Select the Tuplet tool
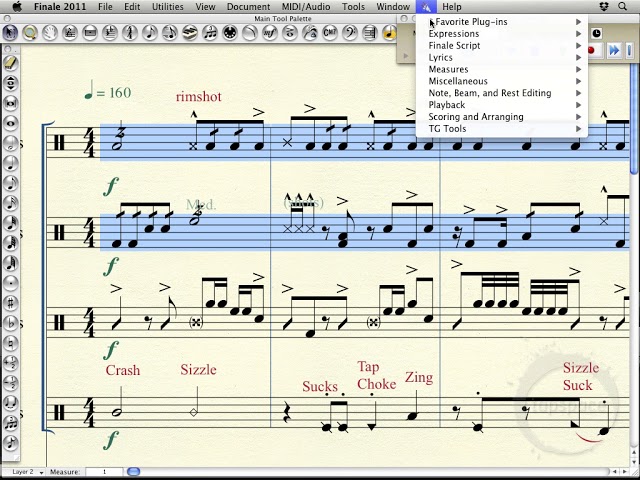640x480 pixels. tap(210, 33)
